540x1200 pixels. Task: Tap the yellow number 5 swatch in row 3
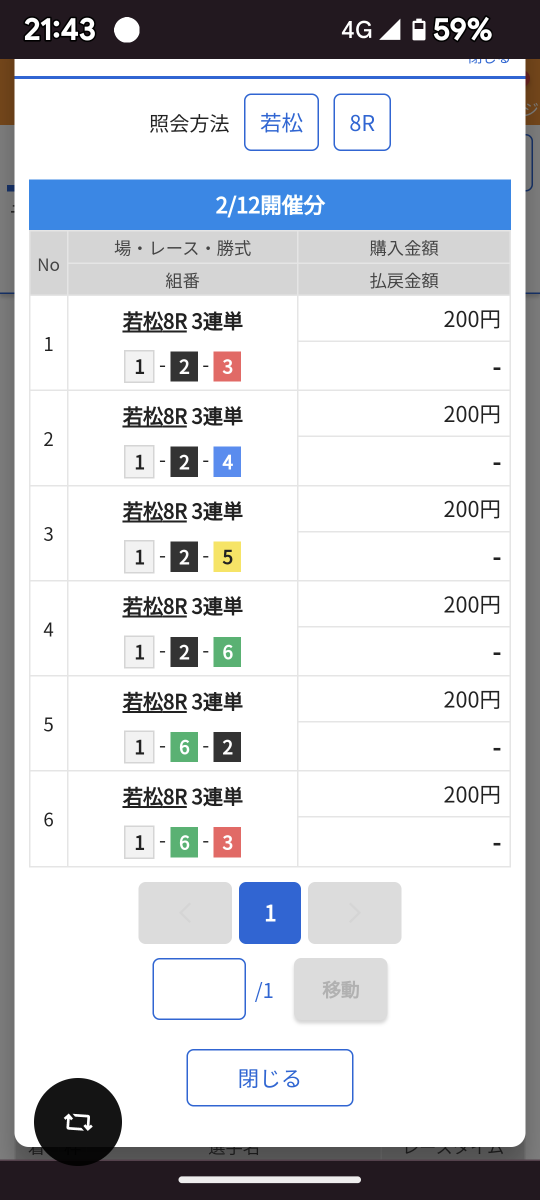pyautogui.click(x=227, y=557)
